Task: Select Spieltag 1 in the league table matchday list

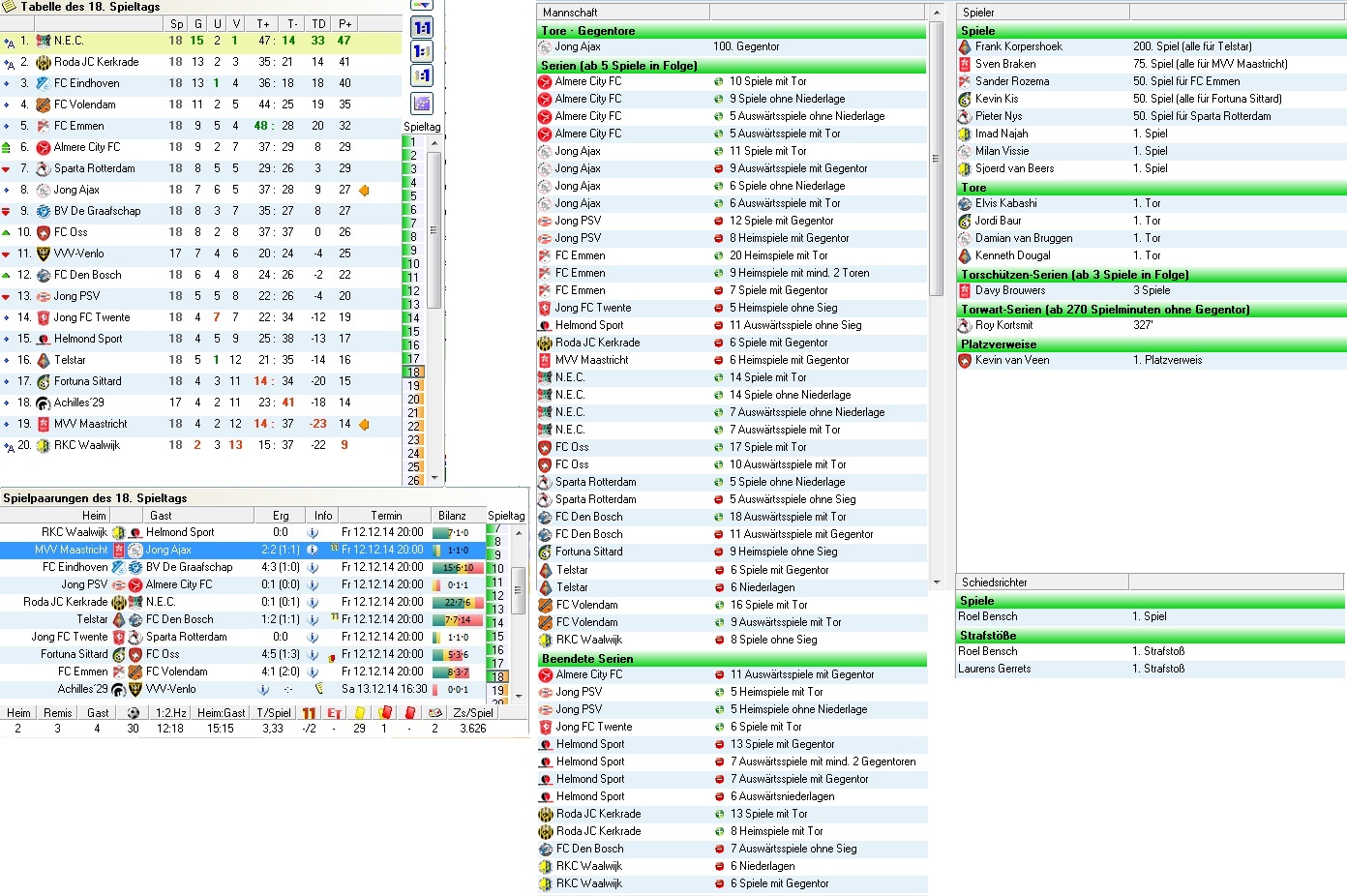Action: pyautogui.click(x=414, y=142)
